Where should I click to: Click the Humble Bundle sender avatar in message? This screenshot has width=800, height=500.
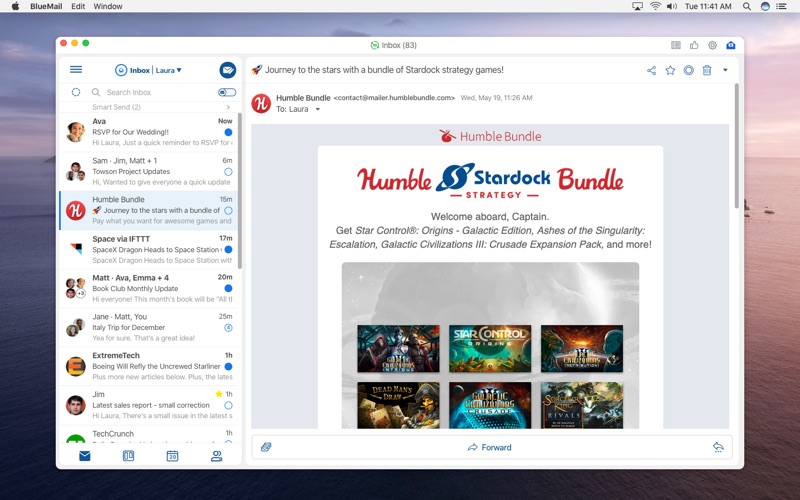coord(261,104)
